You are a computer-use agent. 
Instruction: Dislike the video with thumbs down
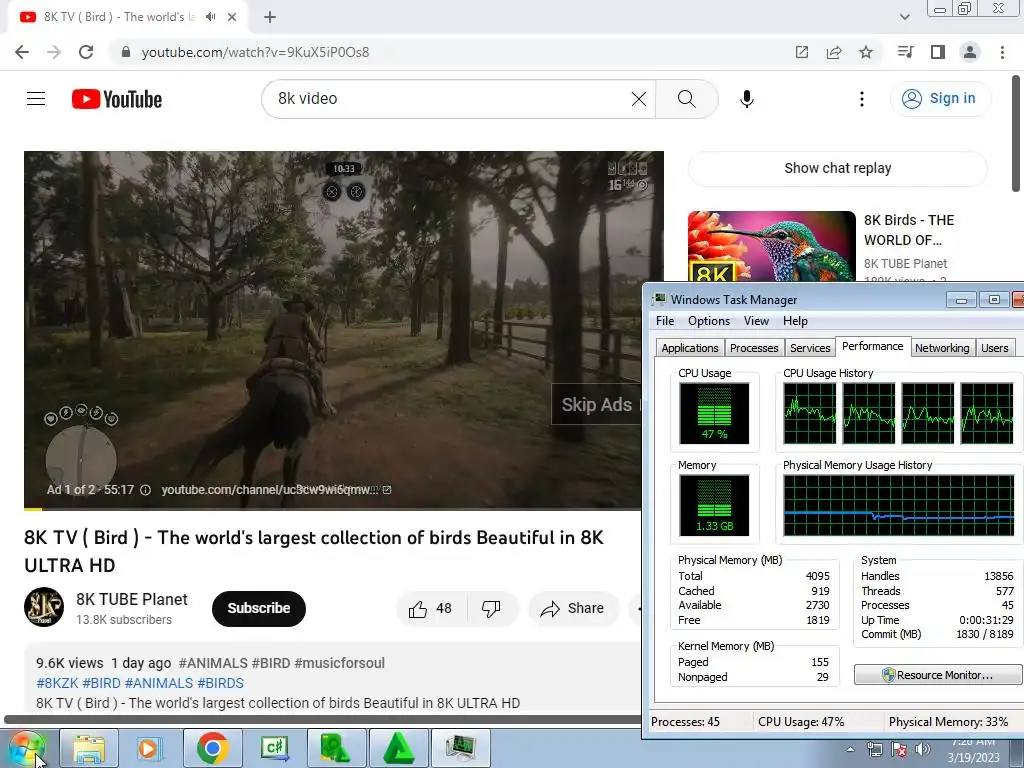click(x=490, y=609)
